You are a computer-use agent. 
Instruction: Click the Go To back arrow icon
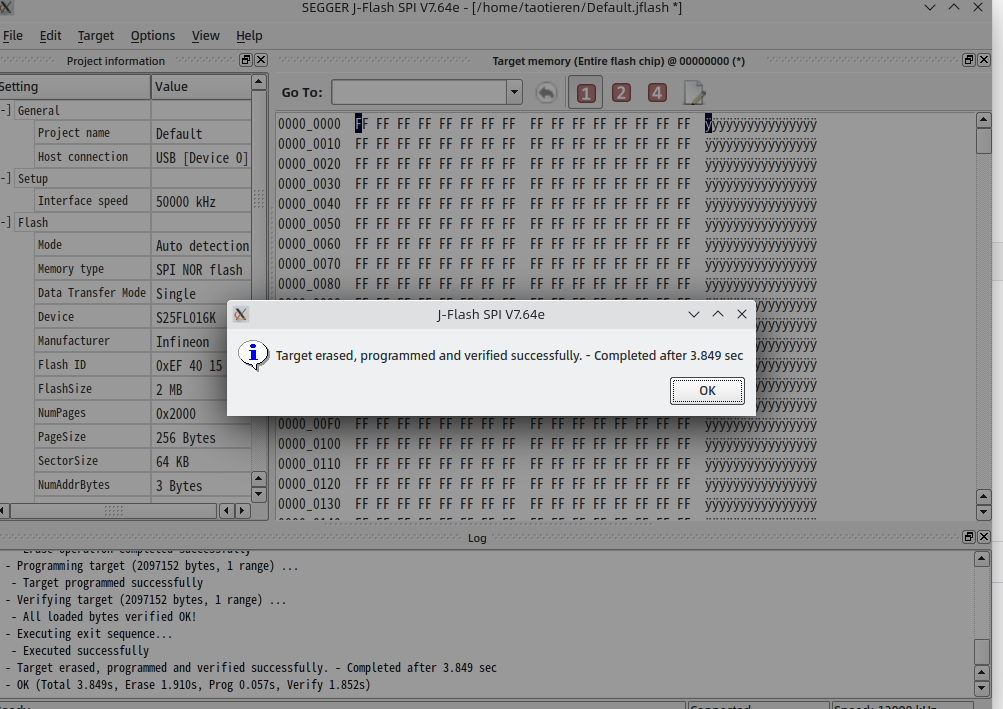pos(546,93)
